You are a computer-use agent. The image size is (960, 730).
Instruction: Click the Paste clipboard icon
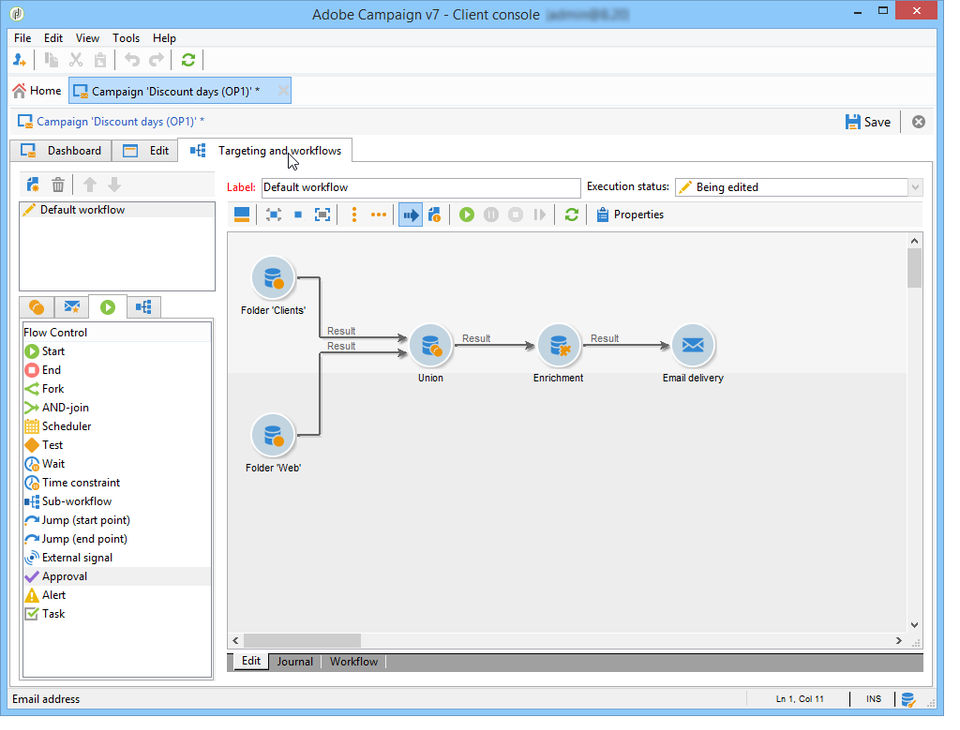point(100,60)
